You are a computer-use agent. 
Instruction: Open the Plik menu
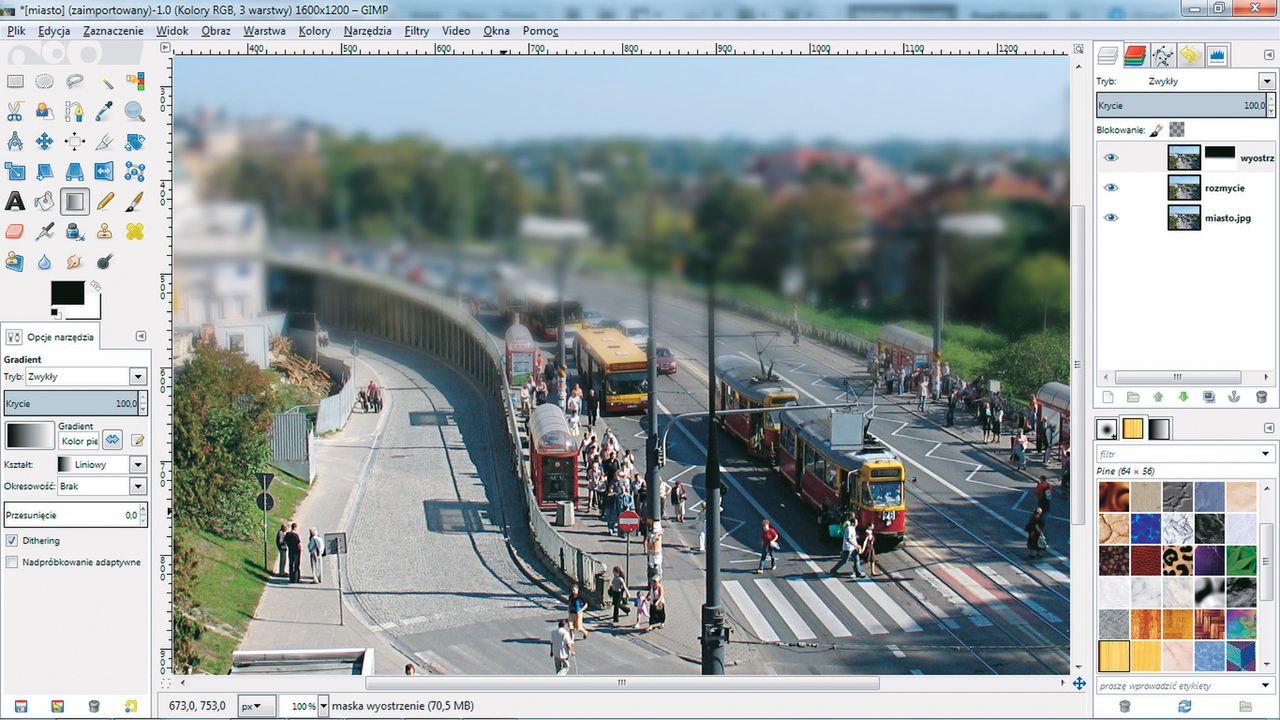16,31
